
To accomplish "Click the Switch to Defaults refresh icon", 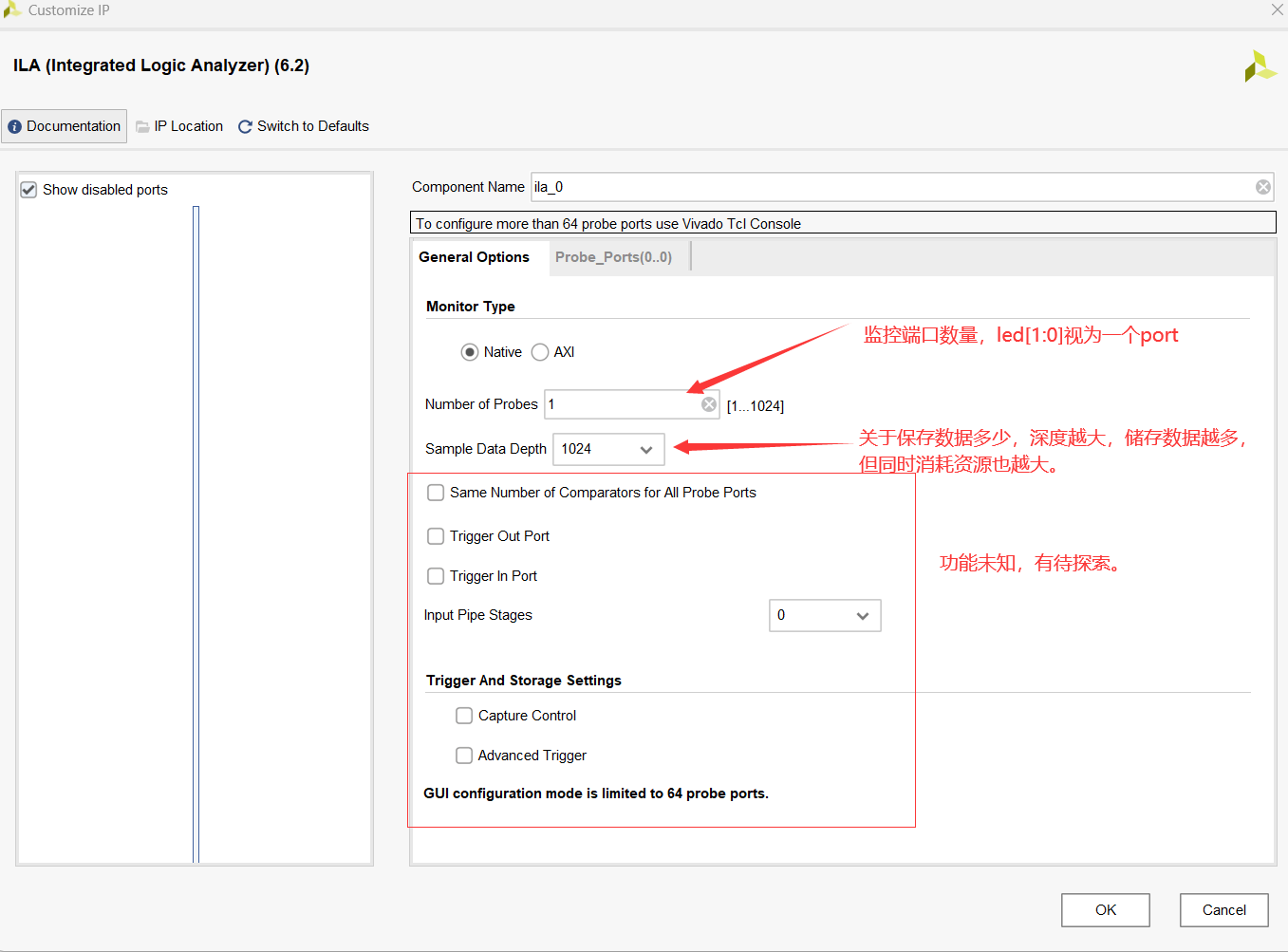I will tap(245, 127).
